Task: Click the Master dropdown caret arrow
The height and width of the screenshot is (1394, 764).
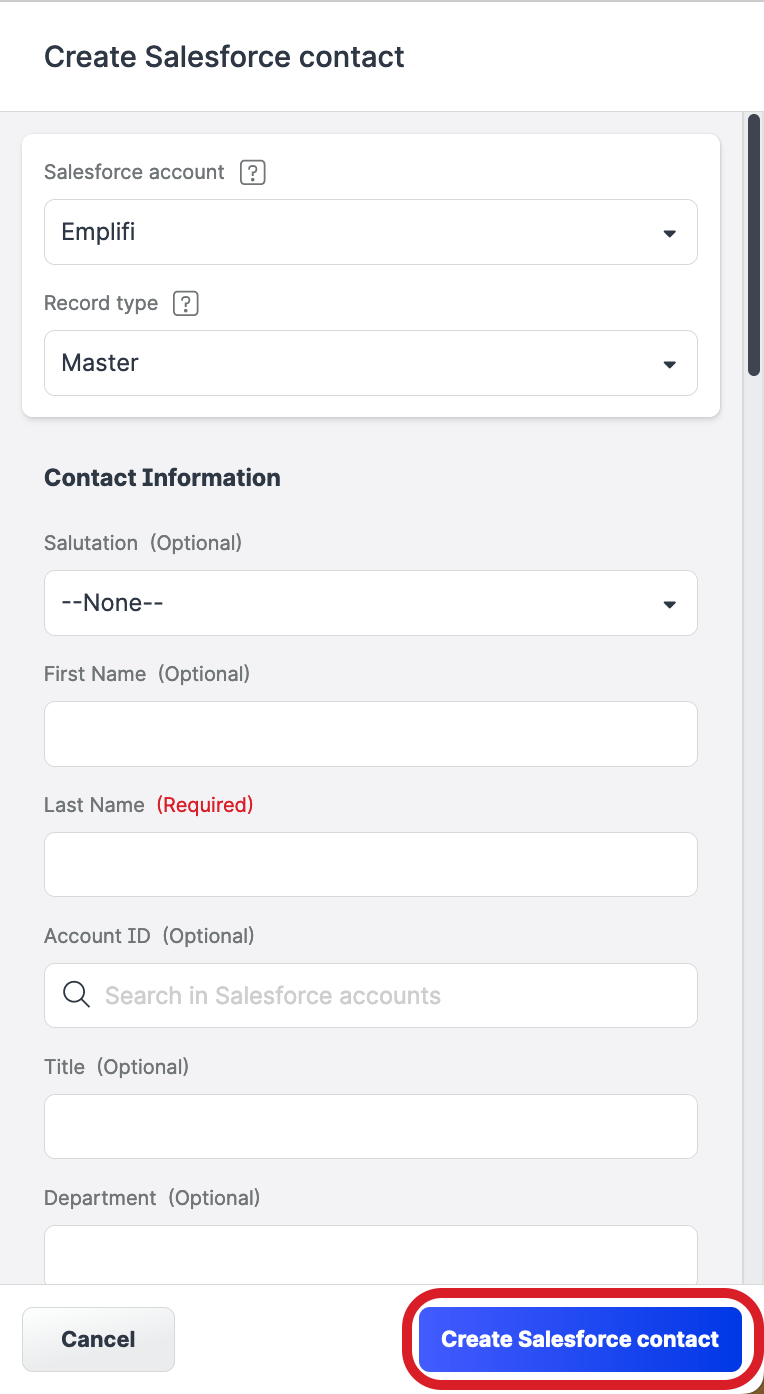Action: coord(670,364)
